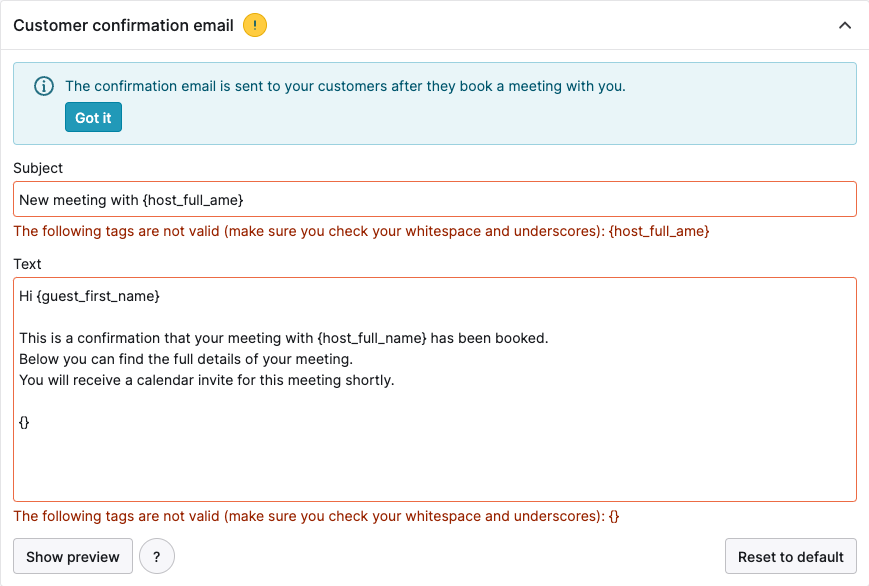Click the Text invalid tags error message
The width and height of the screenshot is (869, 586).
(x=316, y=516)
